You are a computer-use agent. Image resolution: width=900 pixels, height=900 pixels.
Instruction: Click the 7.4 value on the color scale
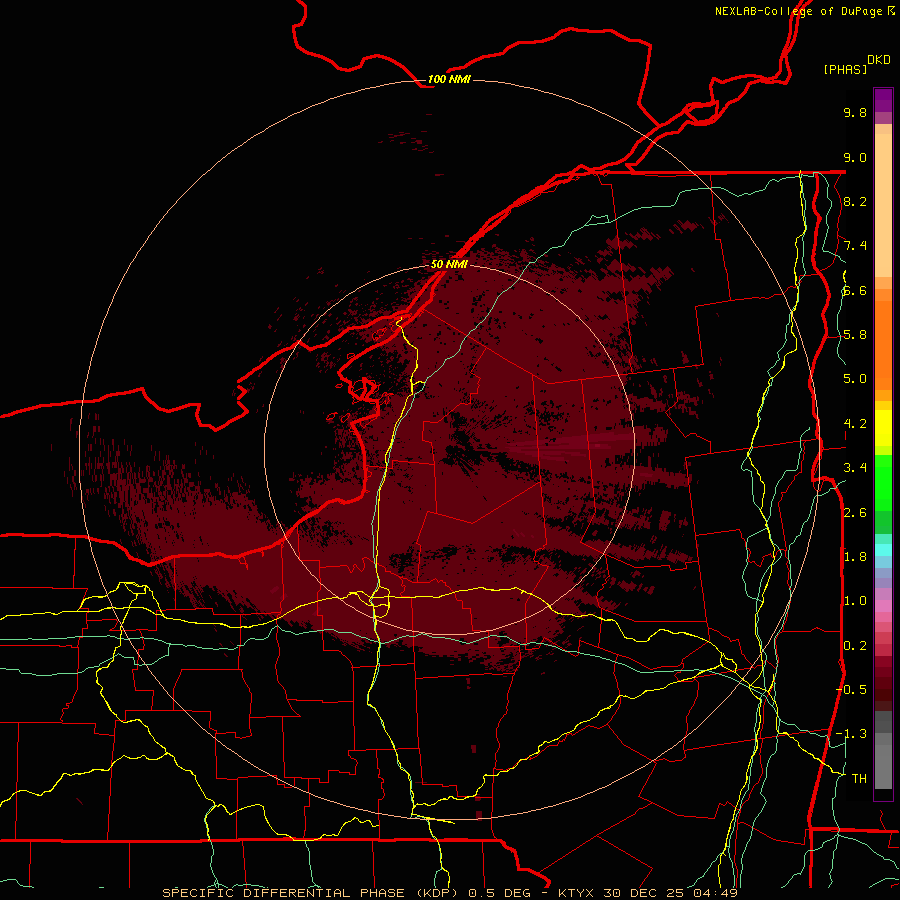[855, 246]
